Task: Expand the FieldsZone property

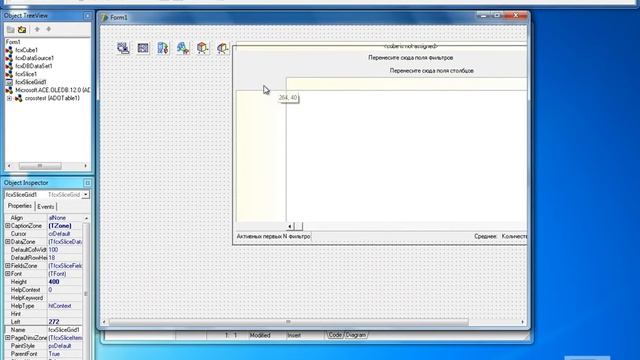Action: 7,266
